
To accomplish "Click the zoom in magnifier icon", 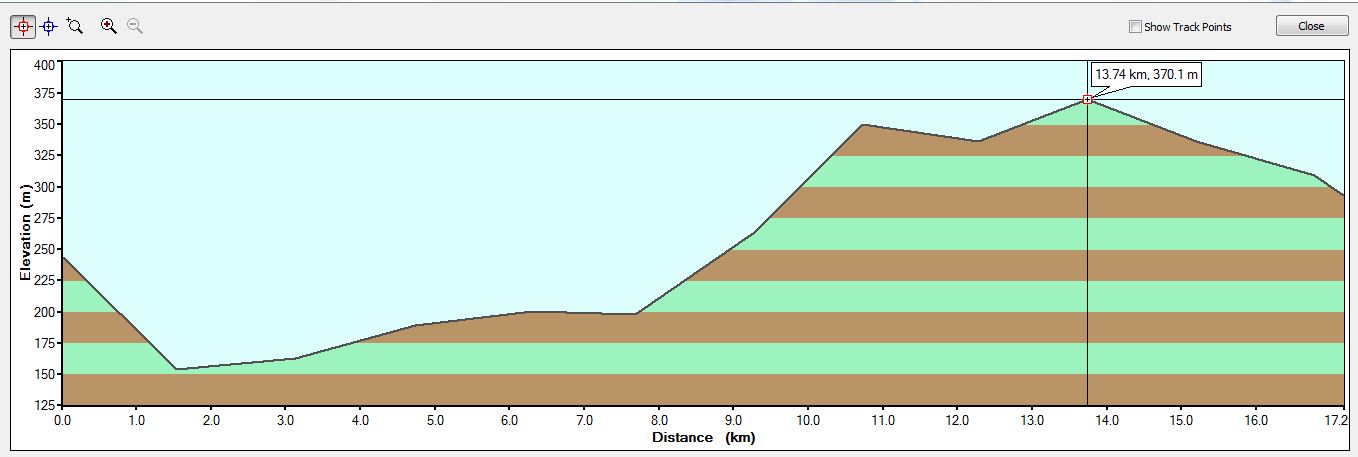I will tap(109, 26).
